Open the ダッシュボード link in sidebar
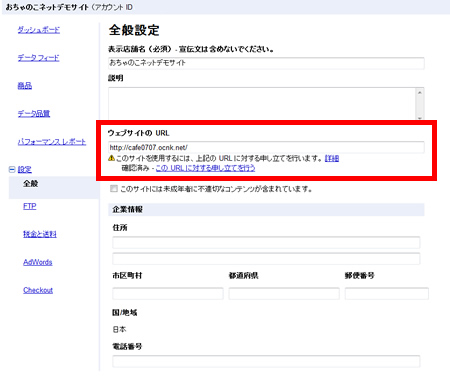Image resolution: width=450 pixels, height=380 pixels. pos(39,30)
